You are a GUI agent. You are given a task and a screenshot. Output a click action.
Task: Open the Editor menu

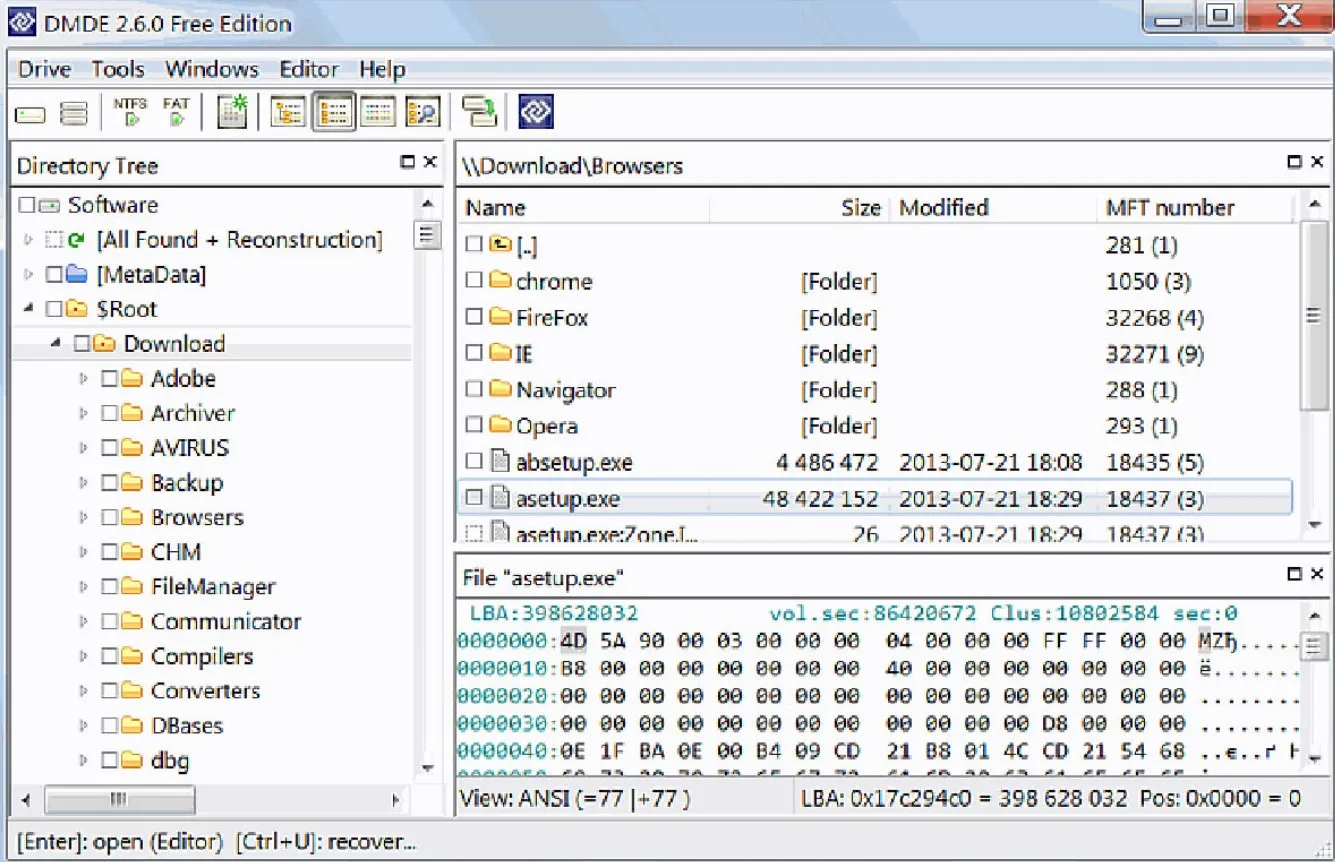(308, 69)
